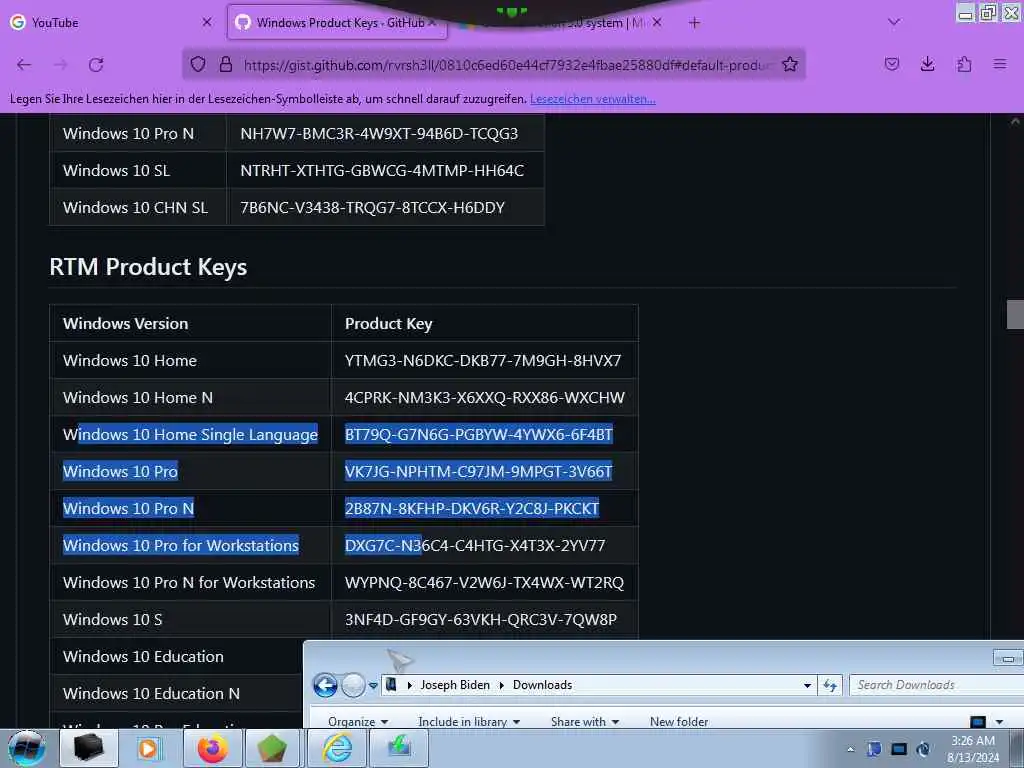Open the tracking protection shield
Viewport: 1024px width, 768px height.
[198, 64]
